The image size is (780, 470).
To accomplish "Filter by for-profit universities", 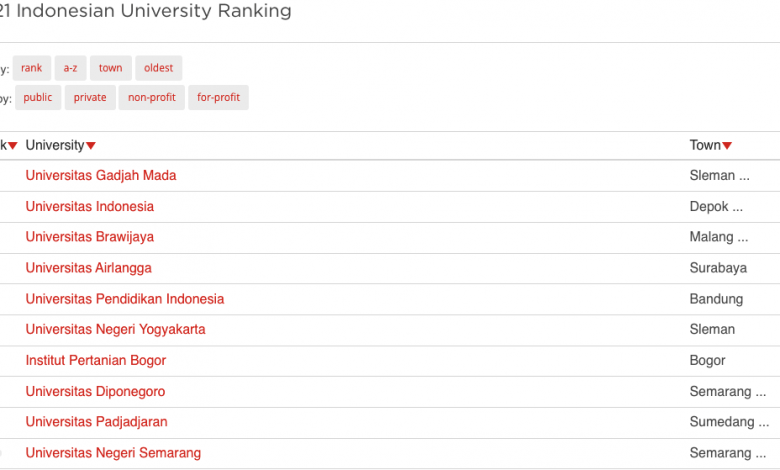I will click(218, 98).
